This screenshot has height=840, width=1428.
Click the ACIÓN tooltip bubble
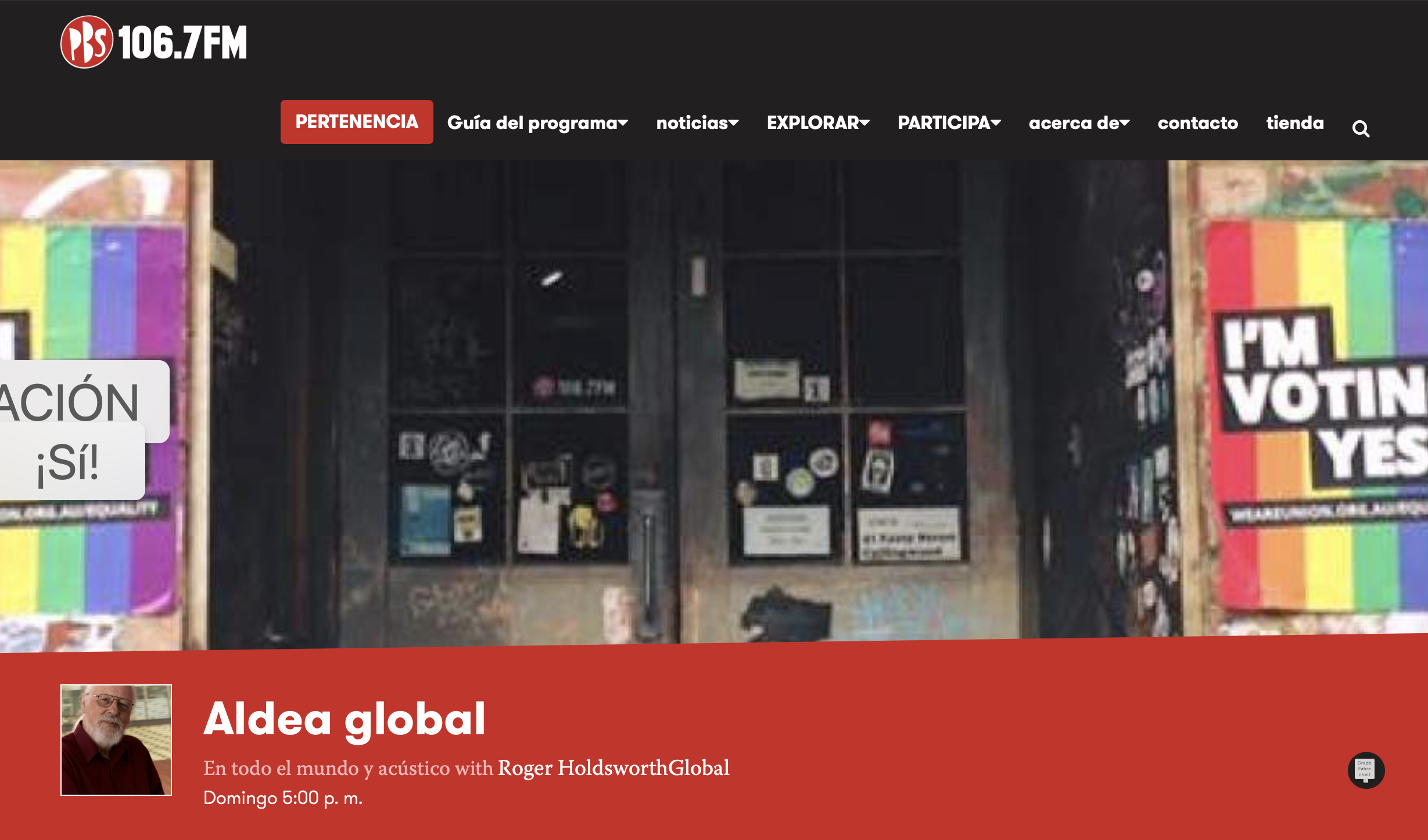click(x=81, y=400)
